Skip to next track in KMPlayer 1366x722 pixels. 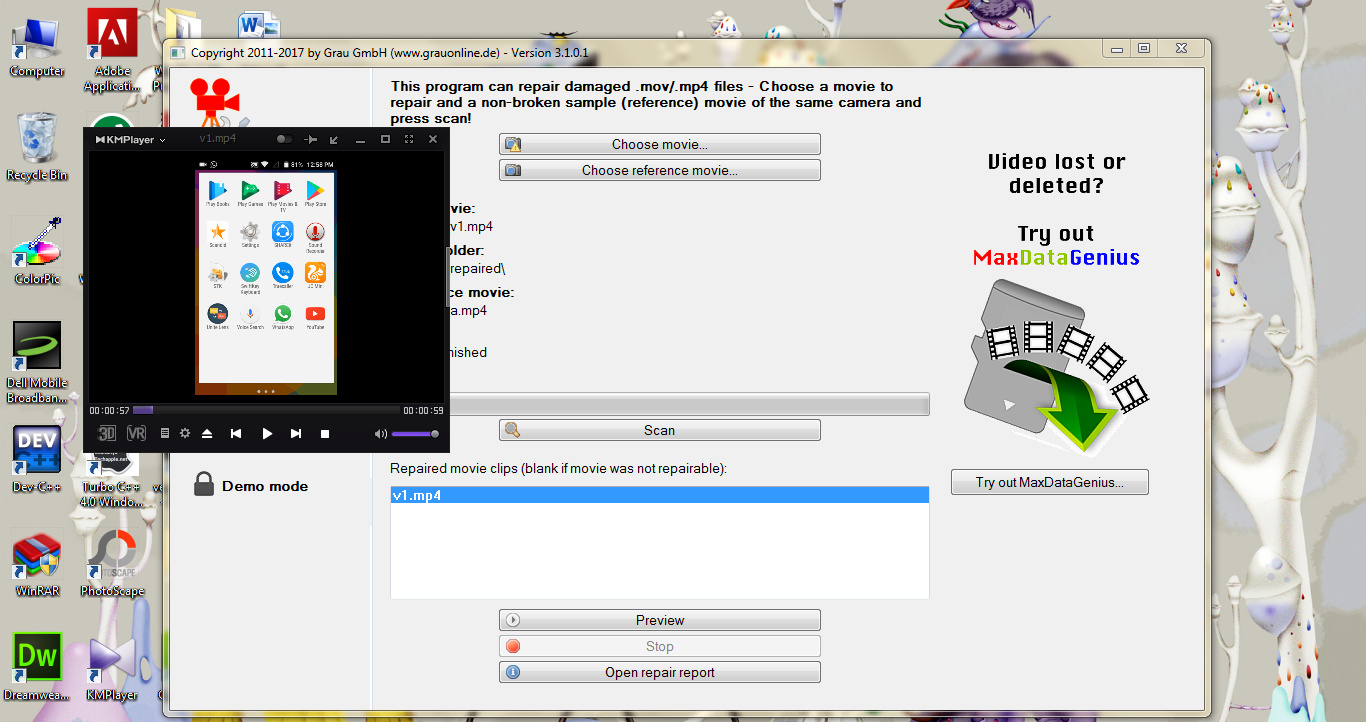pyautogui.click(x=296, y=434)
